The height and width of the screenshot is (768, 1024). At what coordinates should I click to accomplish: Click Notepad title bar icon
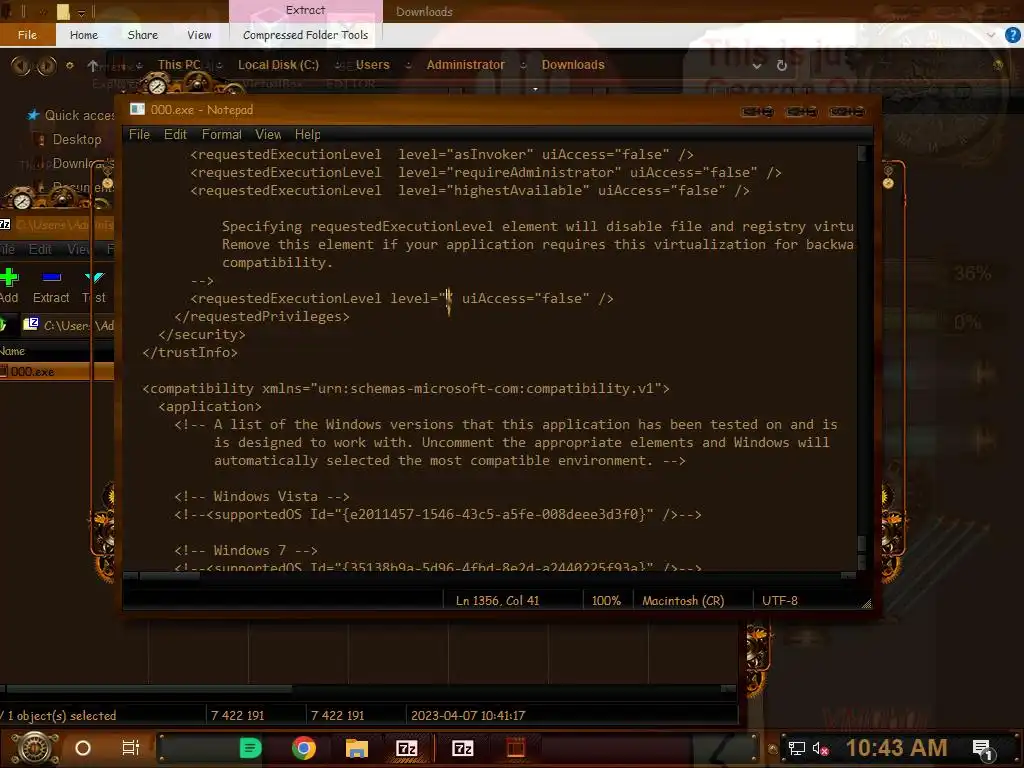click(x=137, y=110)
